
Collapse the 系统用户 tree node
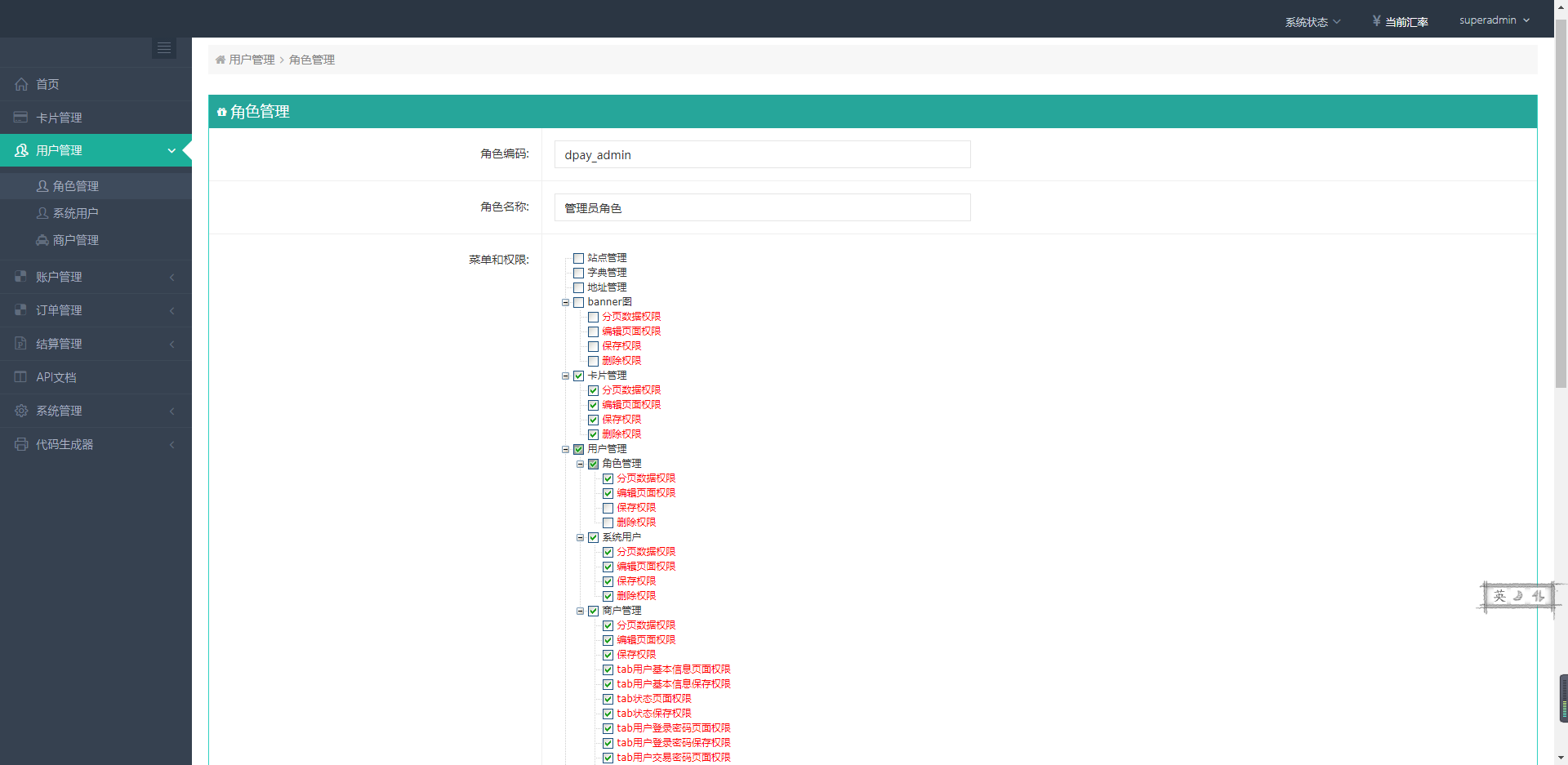[x=580, y=537]
